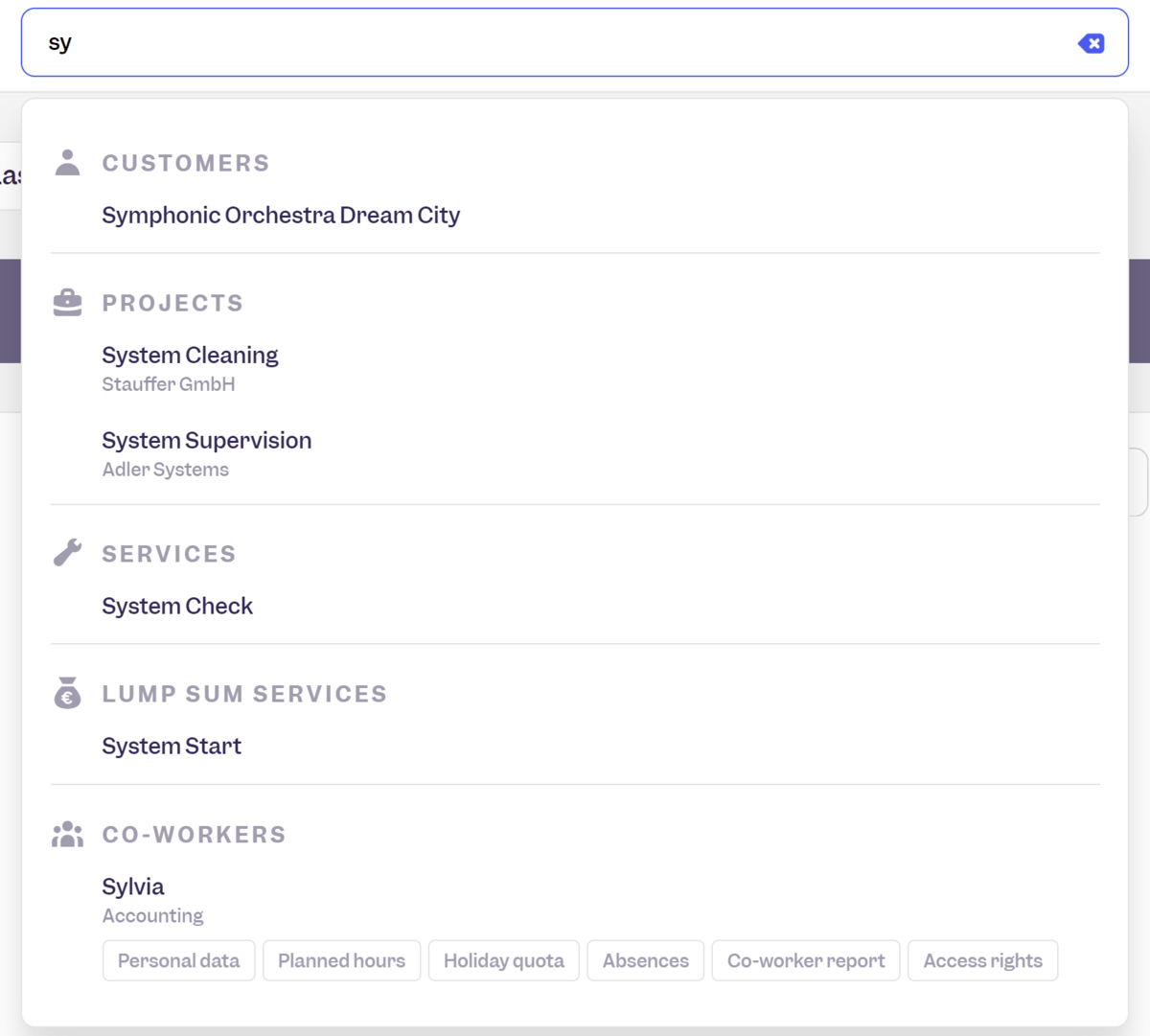Clear the search field with the backspace icon
This screenshot has width=1150, height=1036.
point(1091,43)
